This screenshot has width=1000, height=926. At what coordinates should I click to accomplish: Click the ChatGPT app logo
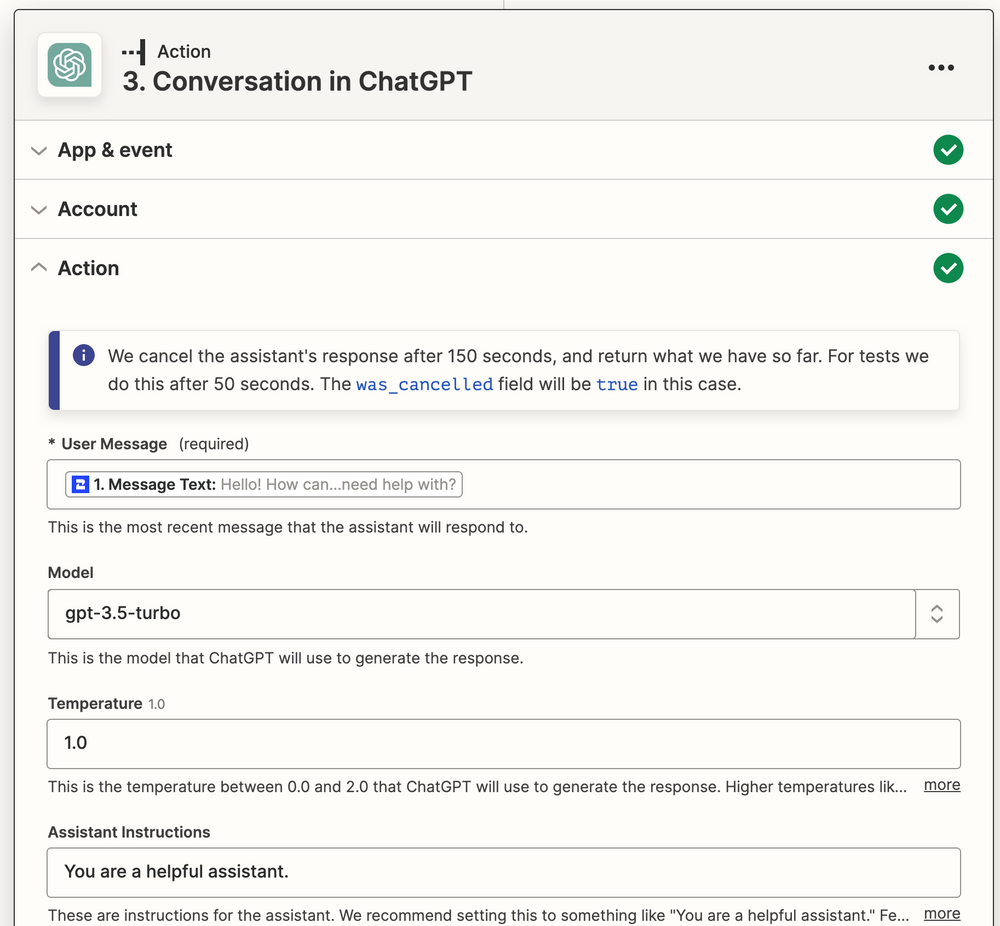tap(68, 66)
